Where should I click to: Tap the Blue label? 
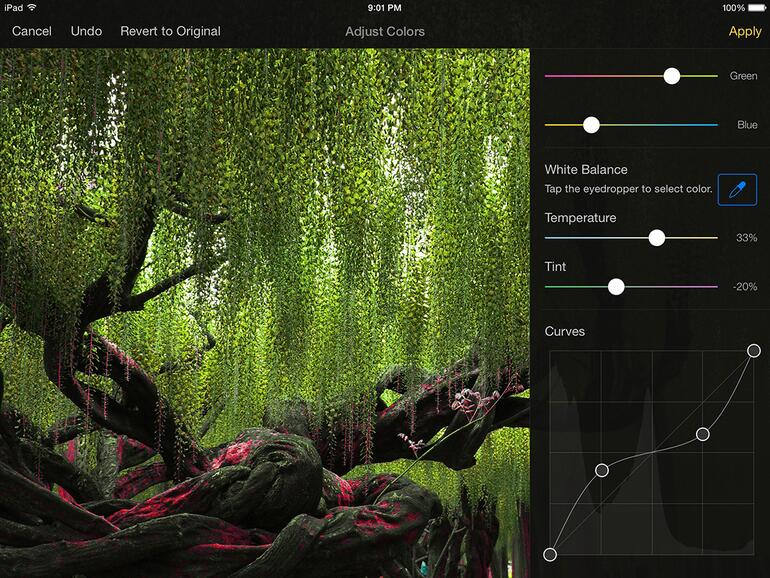(747, 125)
